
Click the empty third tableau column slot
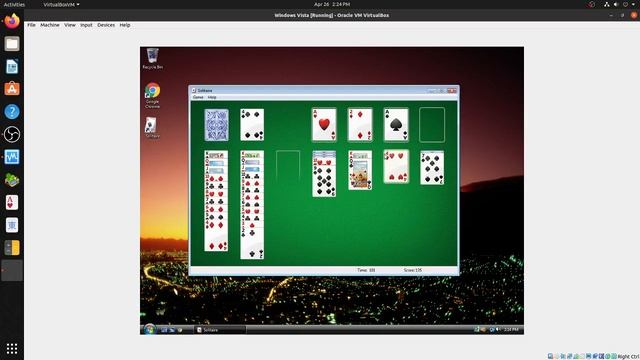point(288,167)
